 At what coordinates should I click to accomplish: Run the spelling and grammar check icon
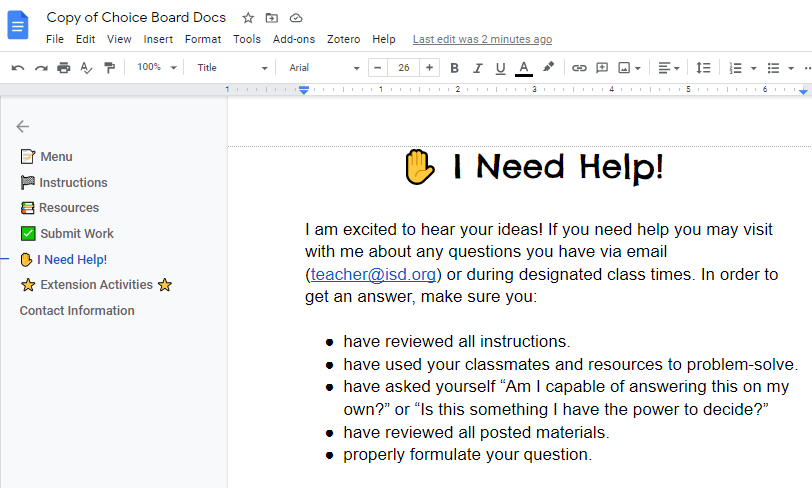86,68
